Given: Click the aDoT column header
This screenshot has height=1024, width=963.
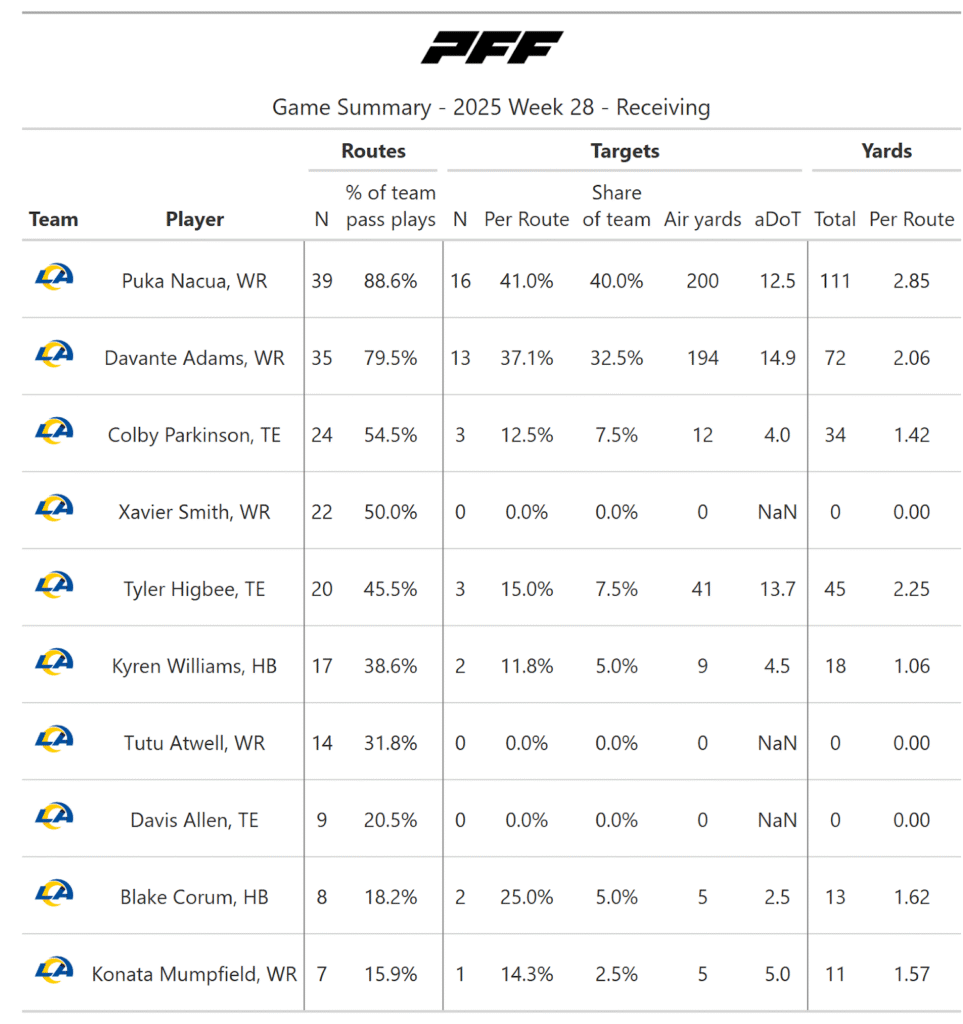Looking at the screenshot, I should [x=778, y=220].
